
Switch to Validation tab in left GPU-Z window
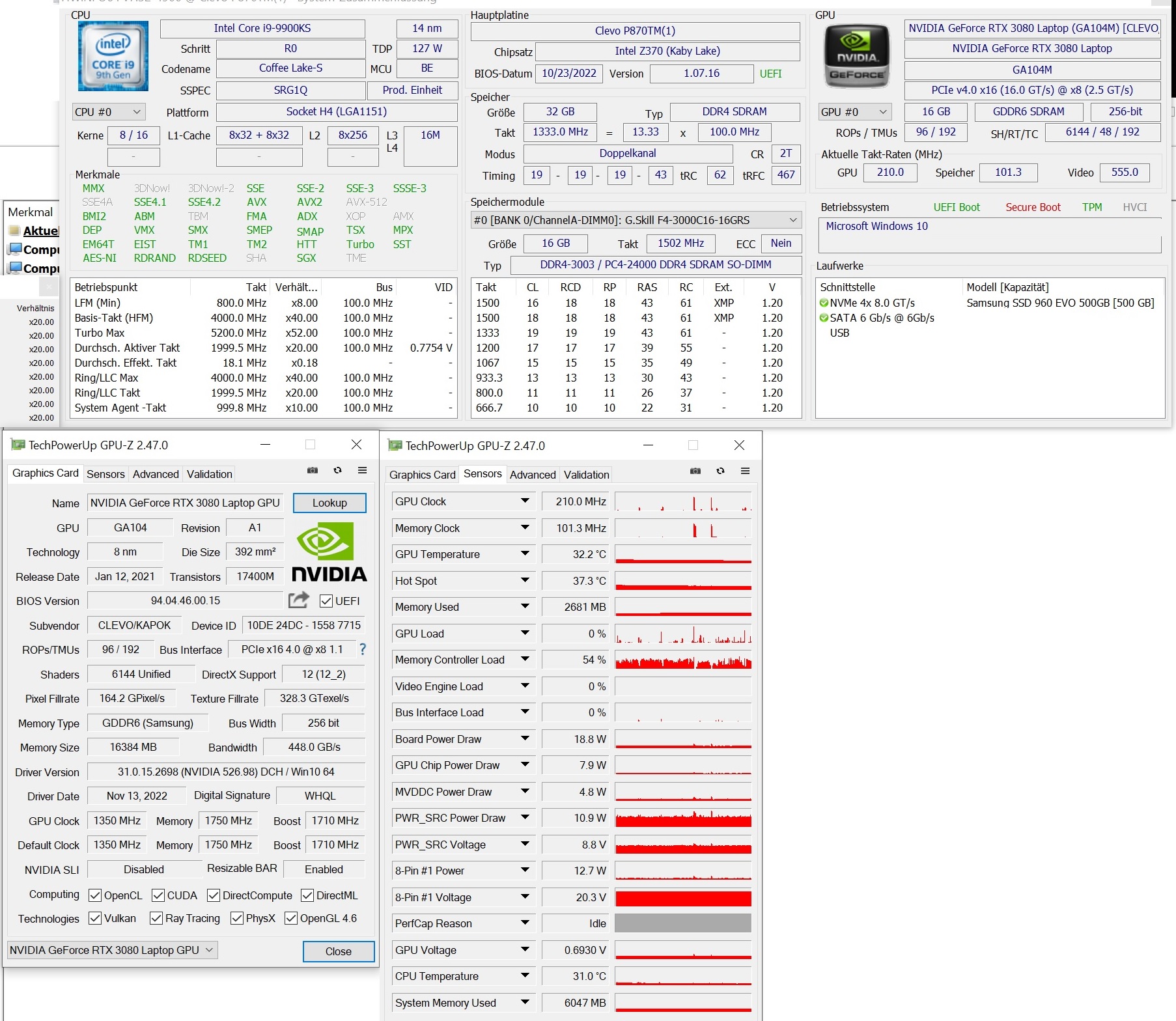coord(209,474)
